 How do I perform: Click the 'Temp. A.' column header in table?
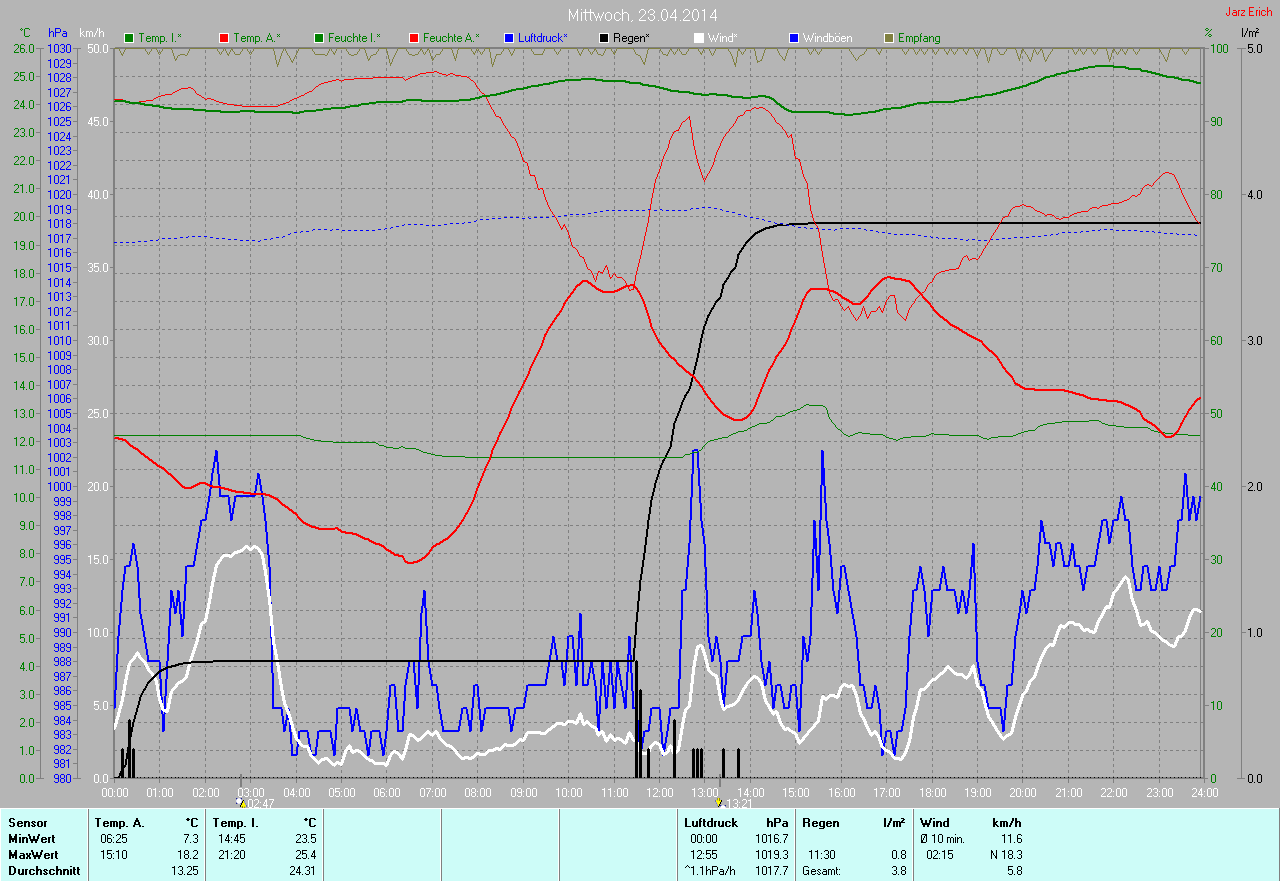(120, 823)
